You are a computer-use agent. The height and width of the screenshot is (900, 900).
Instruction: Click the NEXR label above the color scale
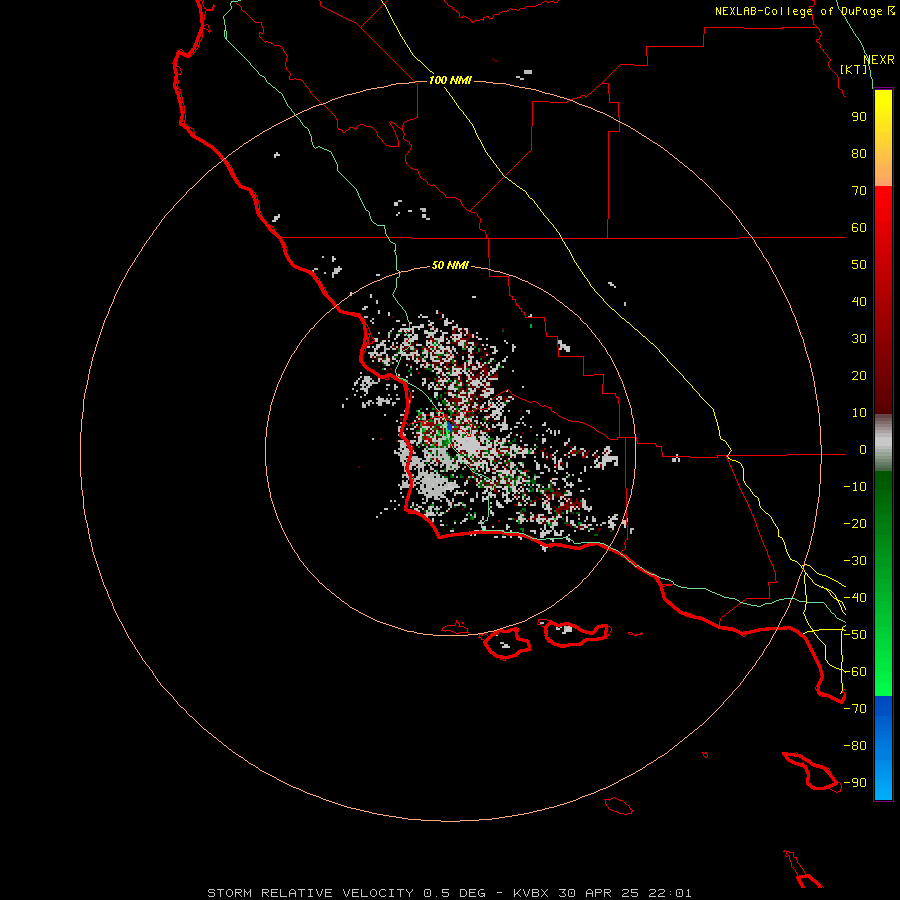(x=879, y=60)
